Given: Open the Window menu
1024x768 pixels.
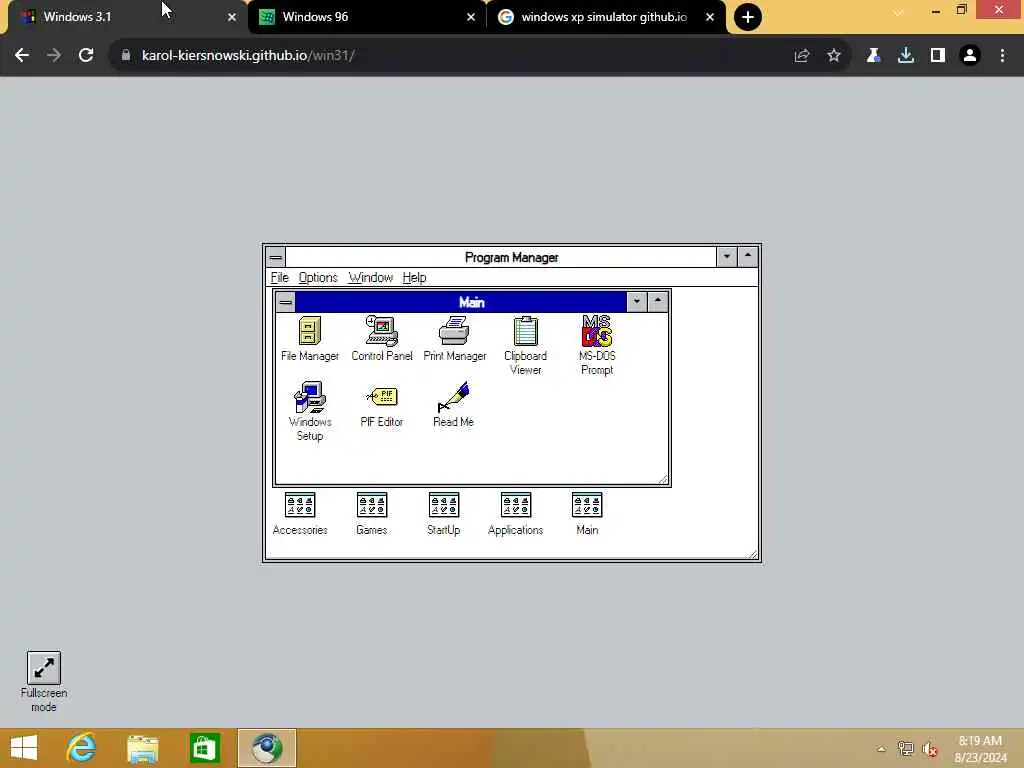Looking at the screenshot, I should click(370, 278).
